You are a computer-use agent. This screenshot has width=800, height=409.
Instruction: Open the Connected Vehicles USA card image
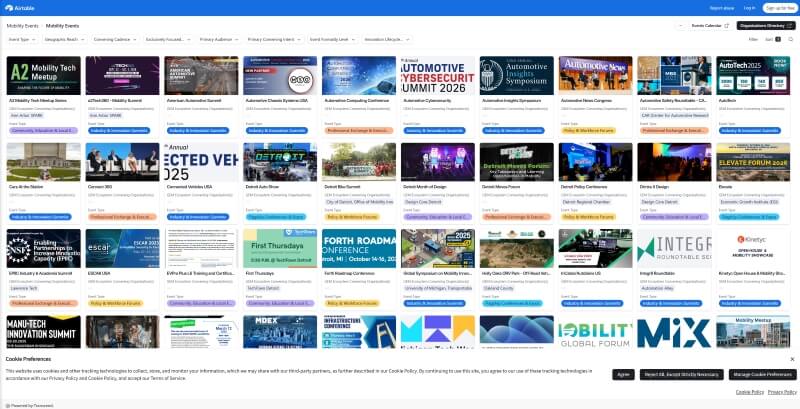[x=201, y=162]
